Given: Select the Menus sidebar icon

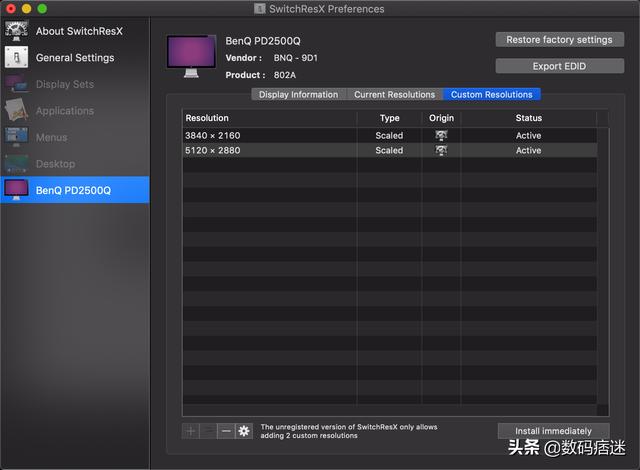Looking at the screenshot, I should coord(16,137).
